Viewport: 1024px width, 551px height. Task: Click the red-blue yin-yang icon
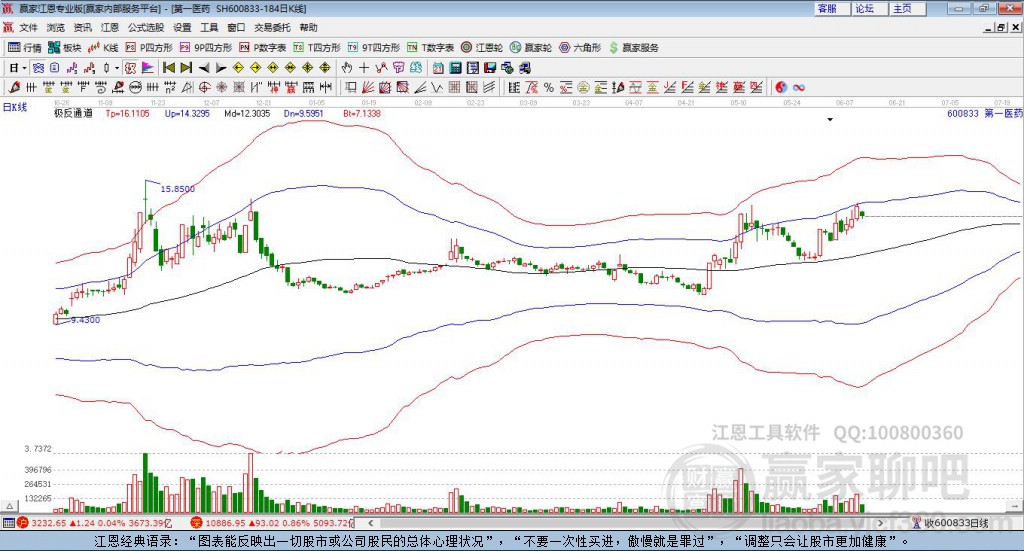point(781,87)
